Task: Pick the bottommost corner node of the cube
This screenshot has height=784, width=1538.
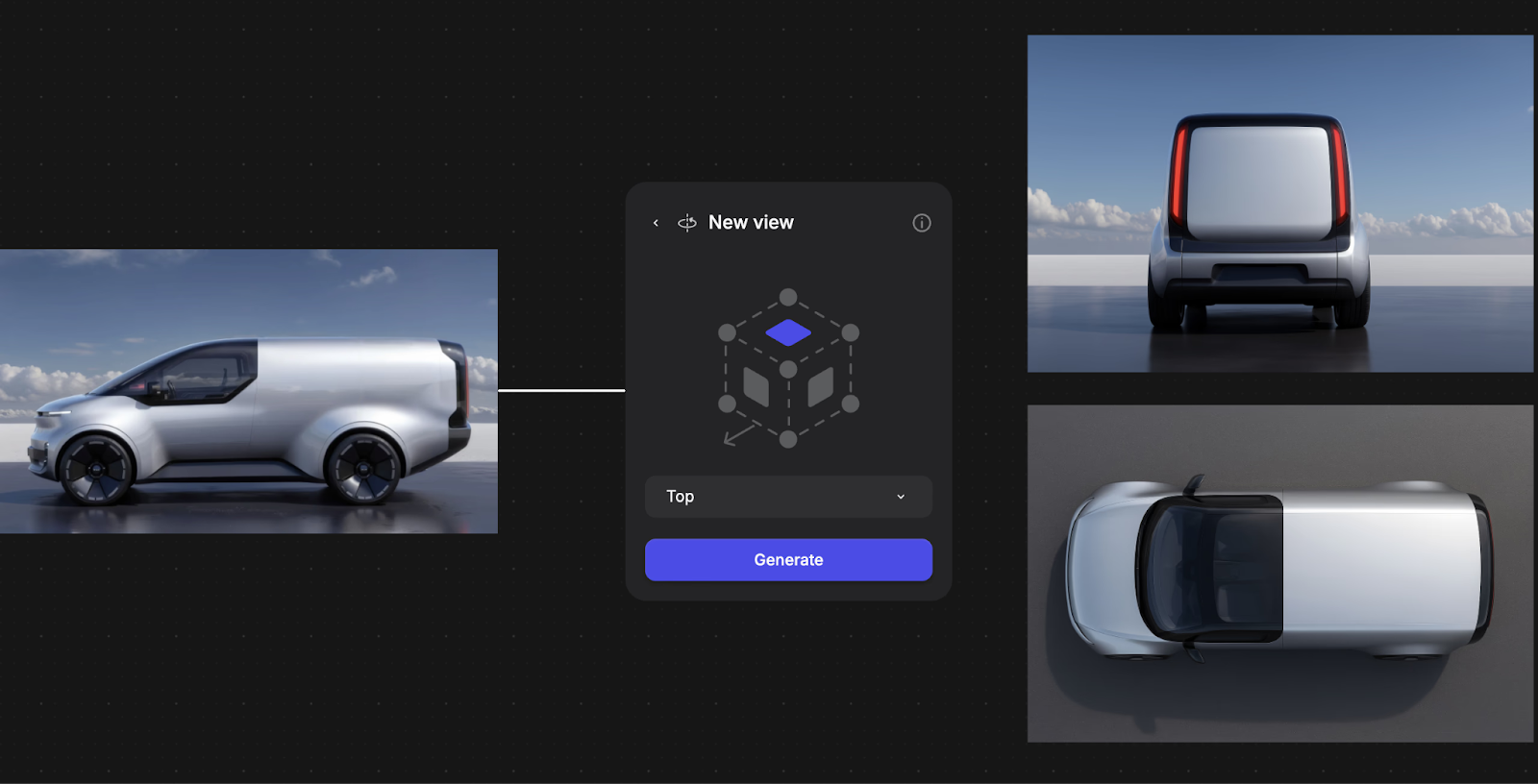Action: [x=788, y=439]
